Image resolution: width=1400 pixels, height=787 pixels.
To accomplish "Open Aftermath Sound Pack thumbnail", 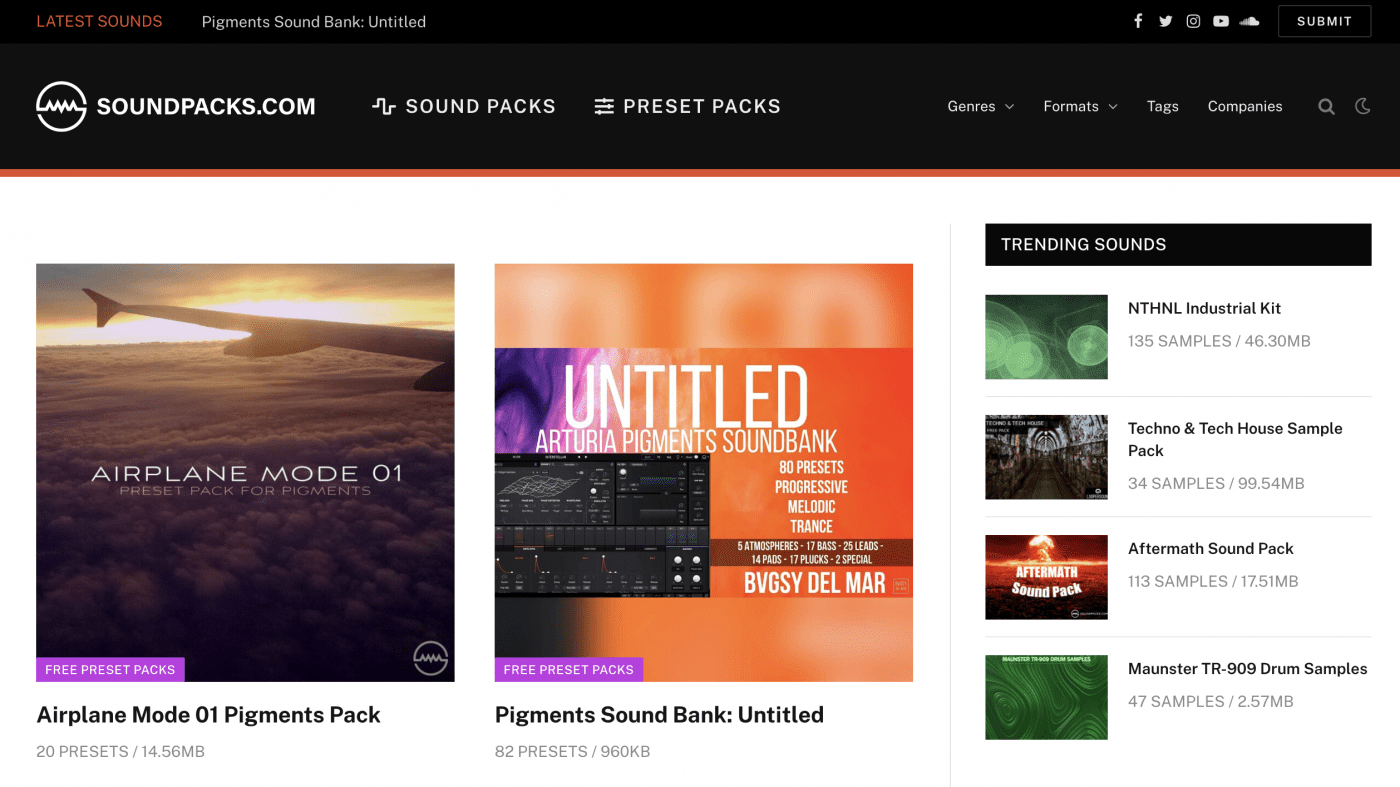I will (x=1046, y=577).
